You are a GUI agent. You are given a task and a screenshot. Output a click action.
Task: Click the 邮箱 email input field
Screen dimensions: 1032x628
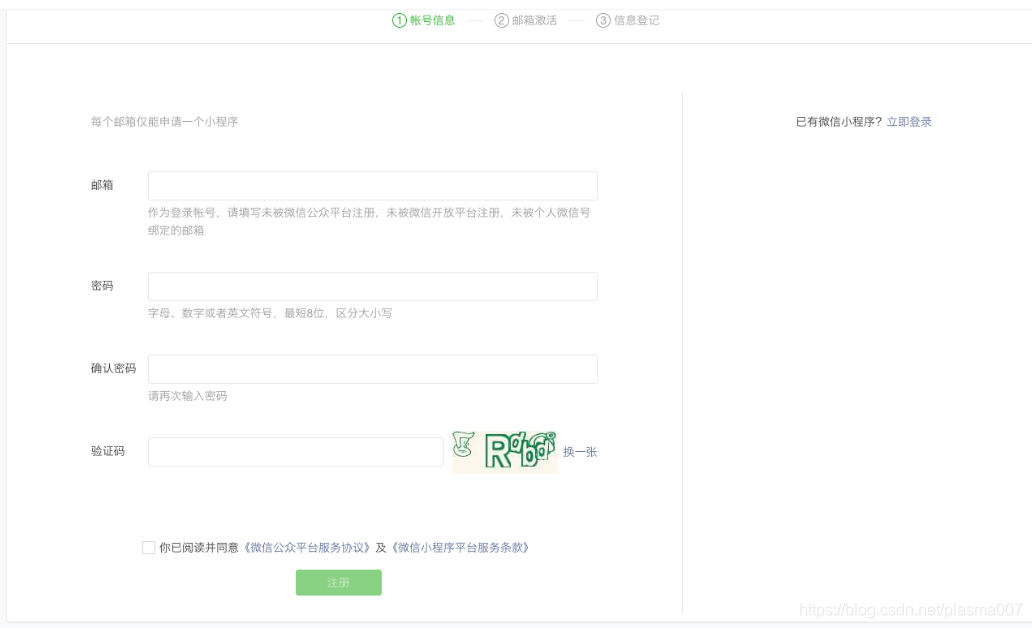click(371, 185)
